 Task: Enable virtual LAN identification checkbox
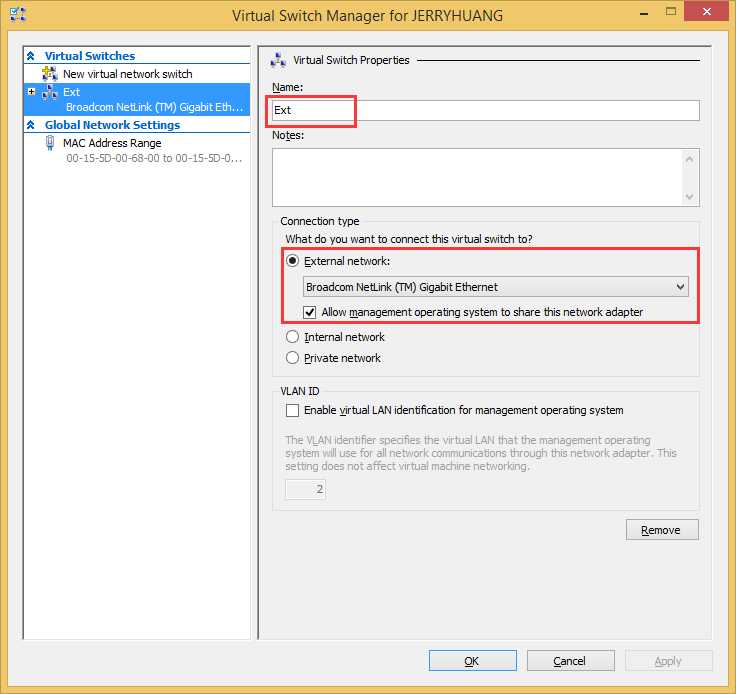tap(292, 410)
